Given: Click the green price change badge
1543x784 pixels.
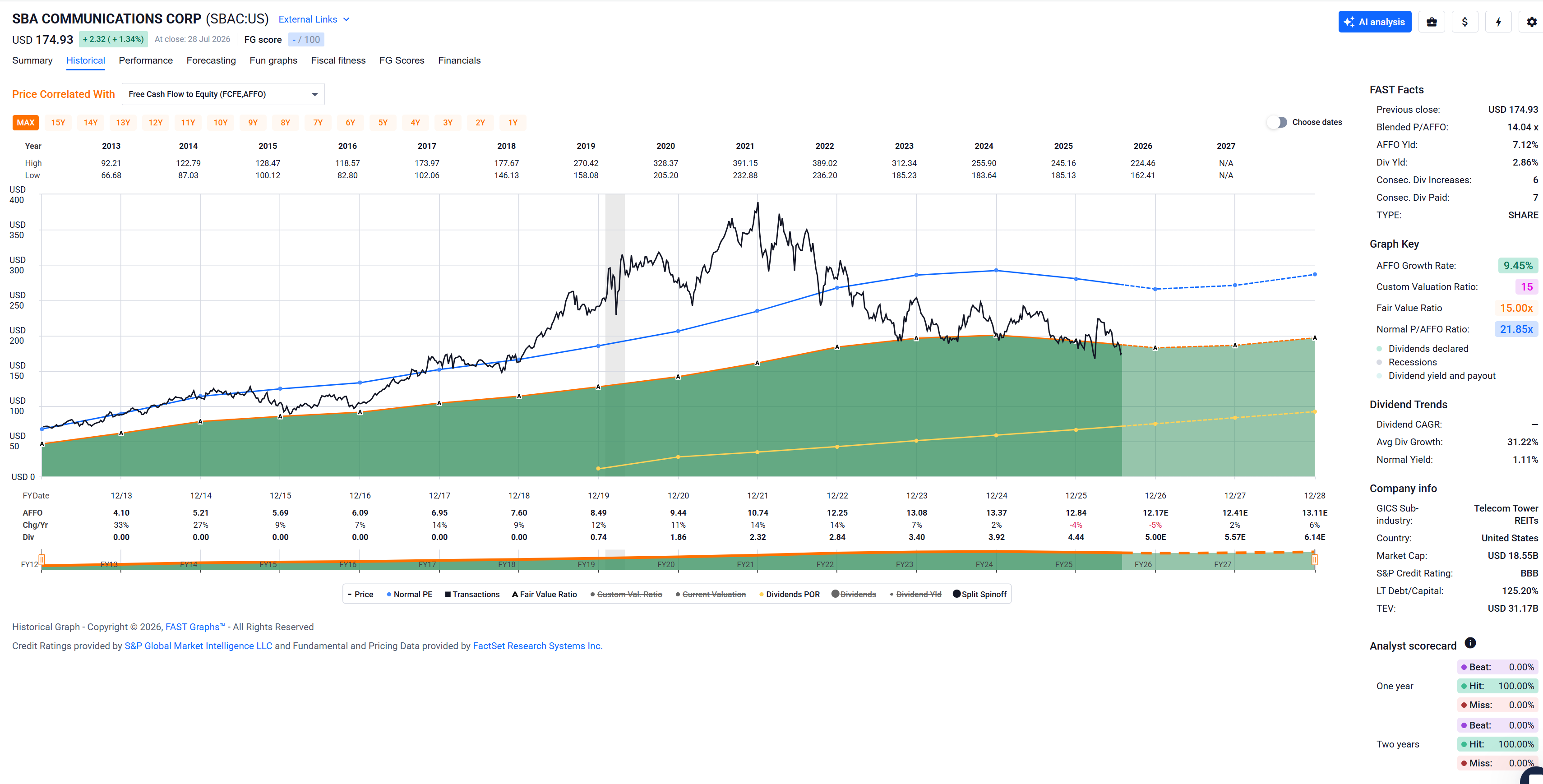Looking at the screenshot, I should pyautogui.click(x=113, y=40).
